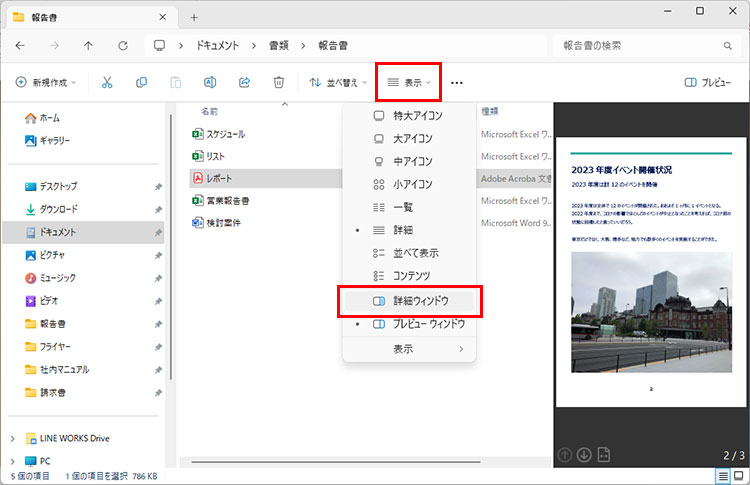
Task: Click the Cut scissors icon in toolbar
Action: click(x=107, y=83)
